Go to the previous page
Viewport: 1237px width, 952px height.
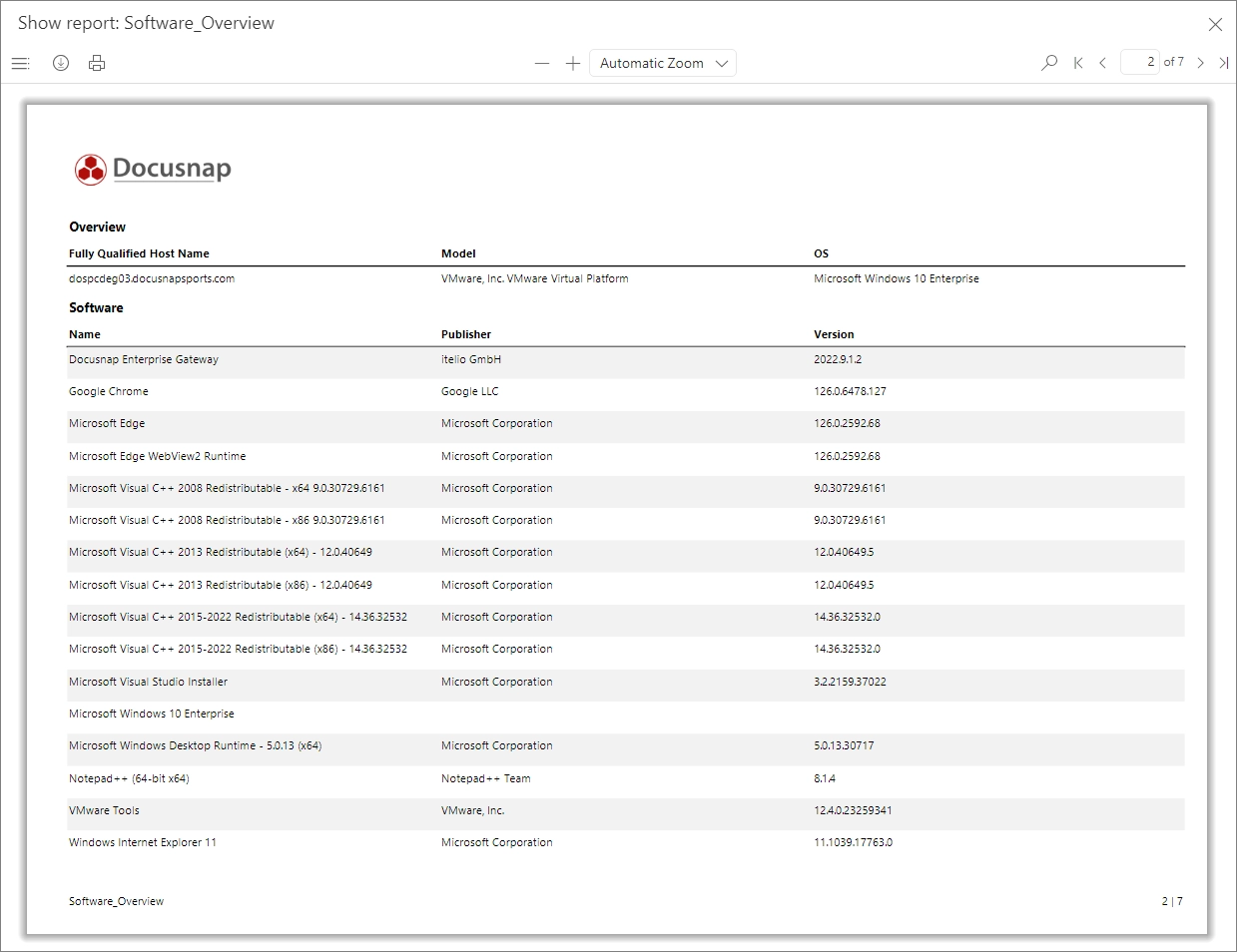coord(1102,62)
